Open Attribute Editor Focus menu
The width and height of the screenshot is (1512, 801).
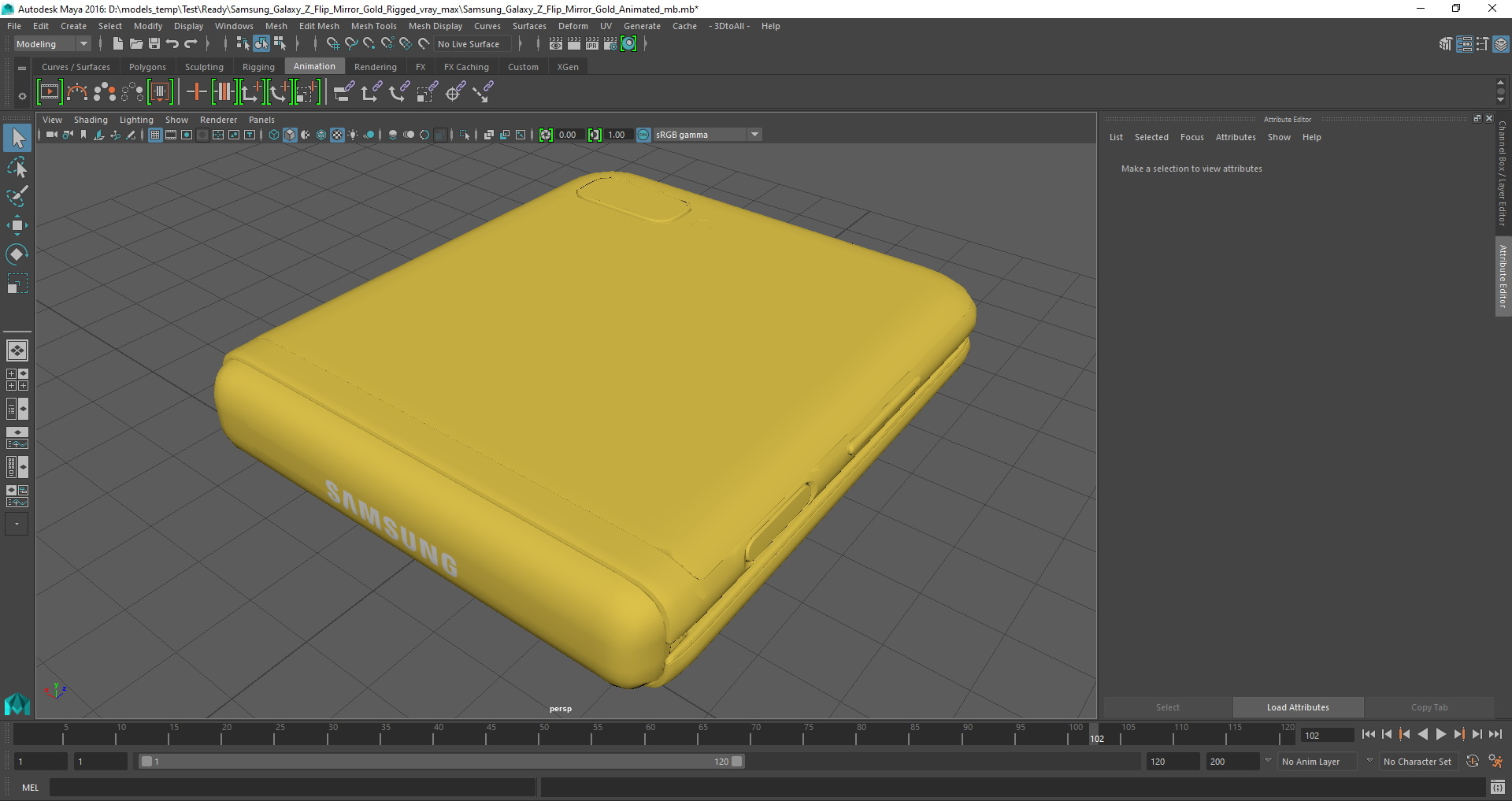1191,137
